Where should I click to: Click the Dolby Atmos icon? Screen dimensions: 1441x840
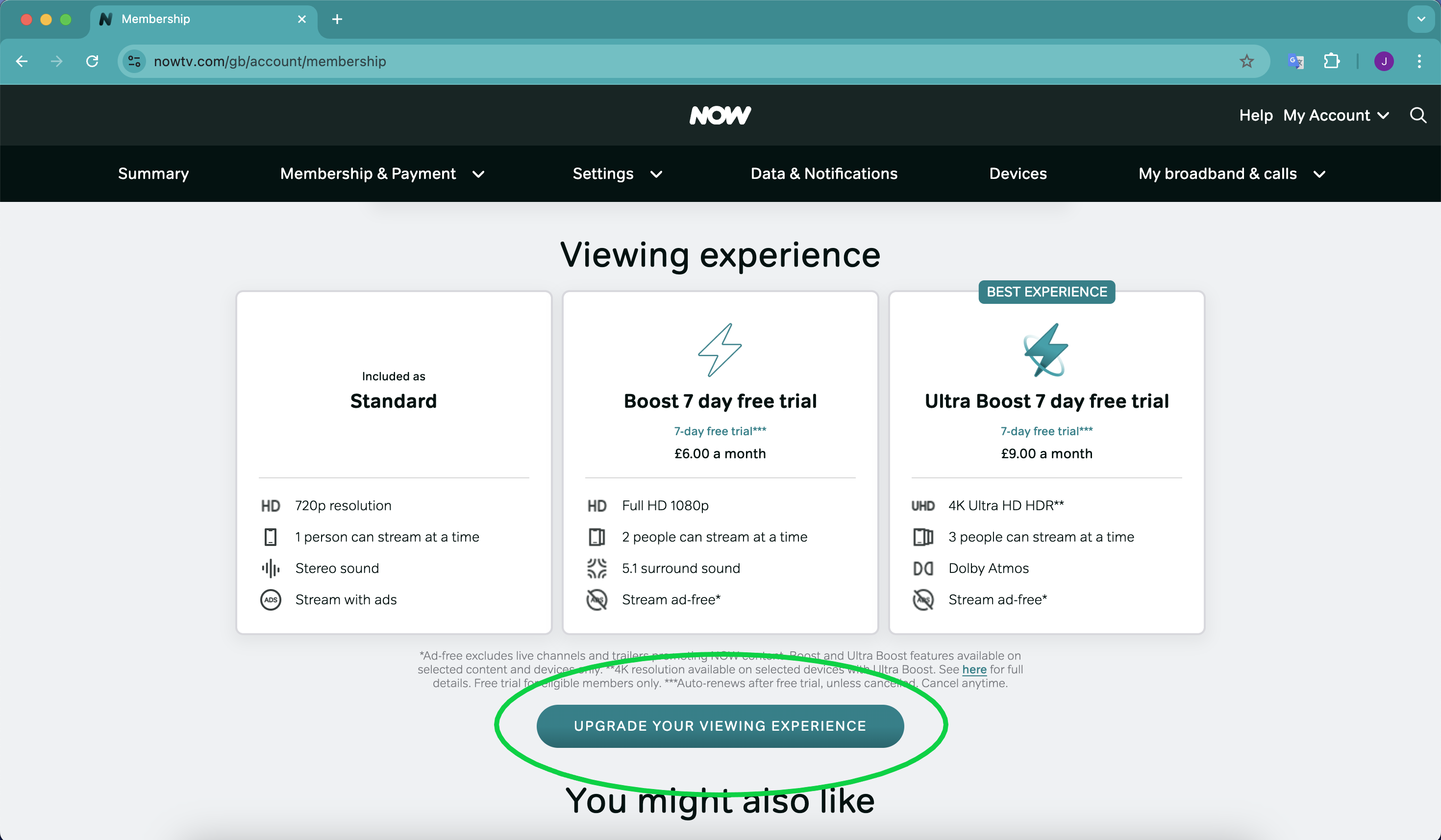(x=923, y=568)
